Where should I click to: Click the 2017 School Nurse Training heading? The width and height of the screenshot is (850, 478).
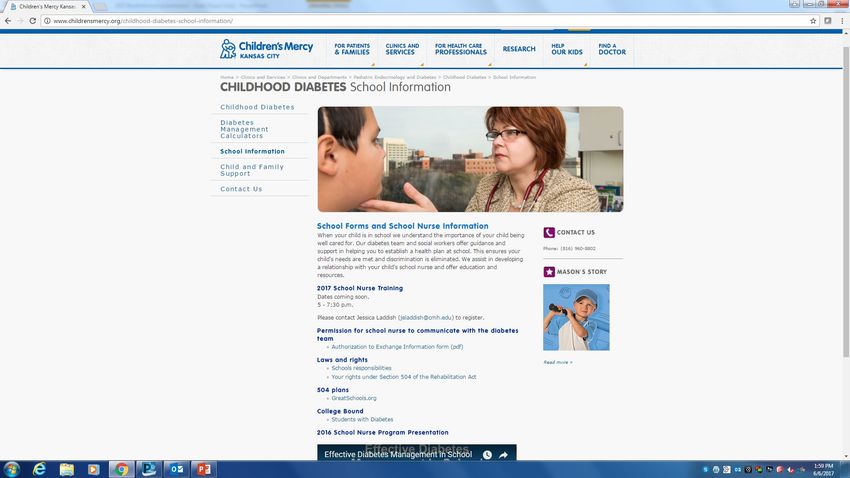(360, 288)
